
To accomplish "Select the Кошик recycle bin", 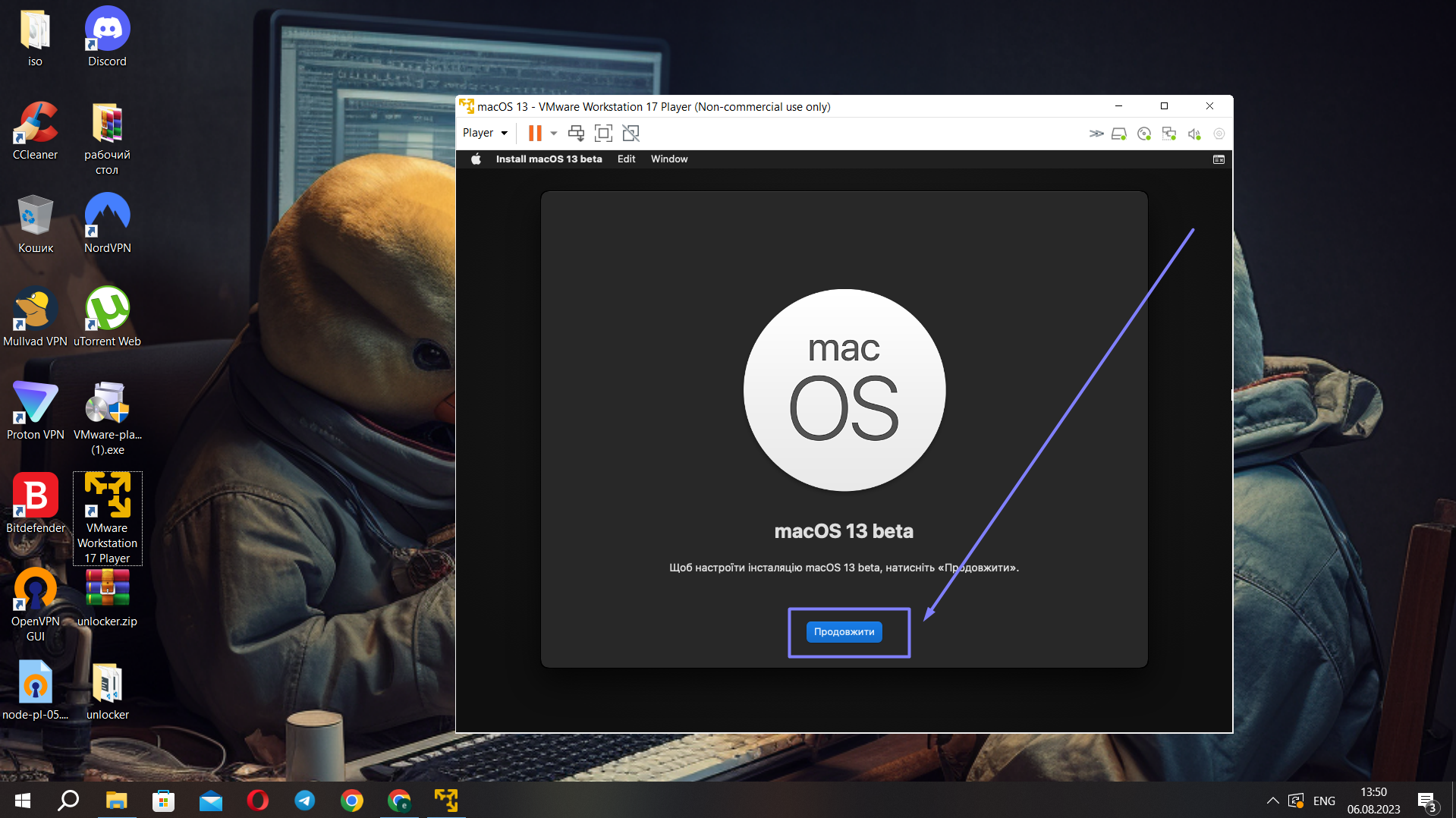I will click(35, 225).
